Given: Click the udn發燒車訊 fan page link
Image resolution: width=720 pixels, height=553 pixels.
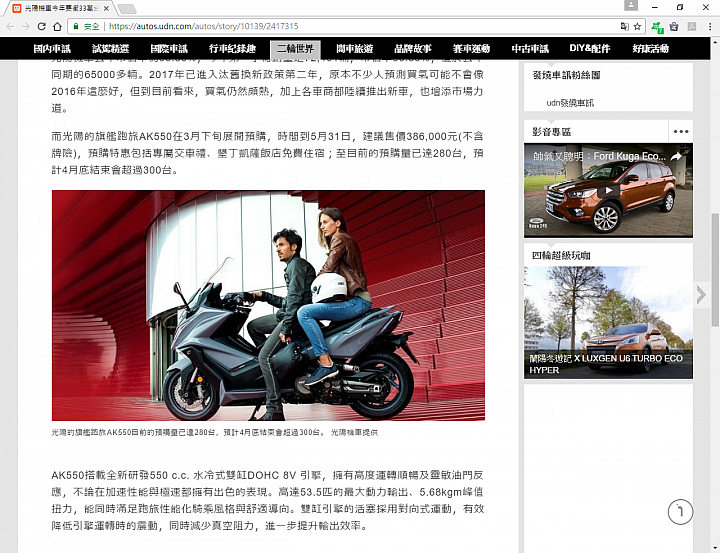Looking at the screenshot, I should [570, 103].
